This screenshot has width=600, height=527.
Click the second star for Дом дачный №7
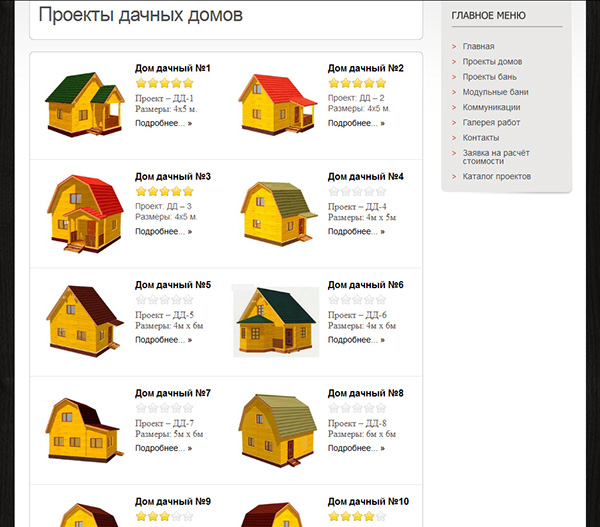click(x=153, y=408)
